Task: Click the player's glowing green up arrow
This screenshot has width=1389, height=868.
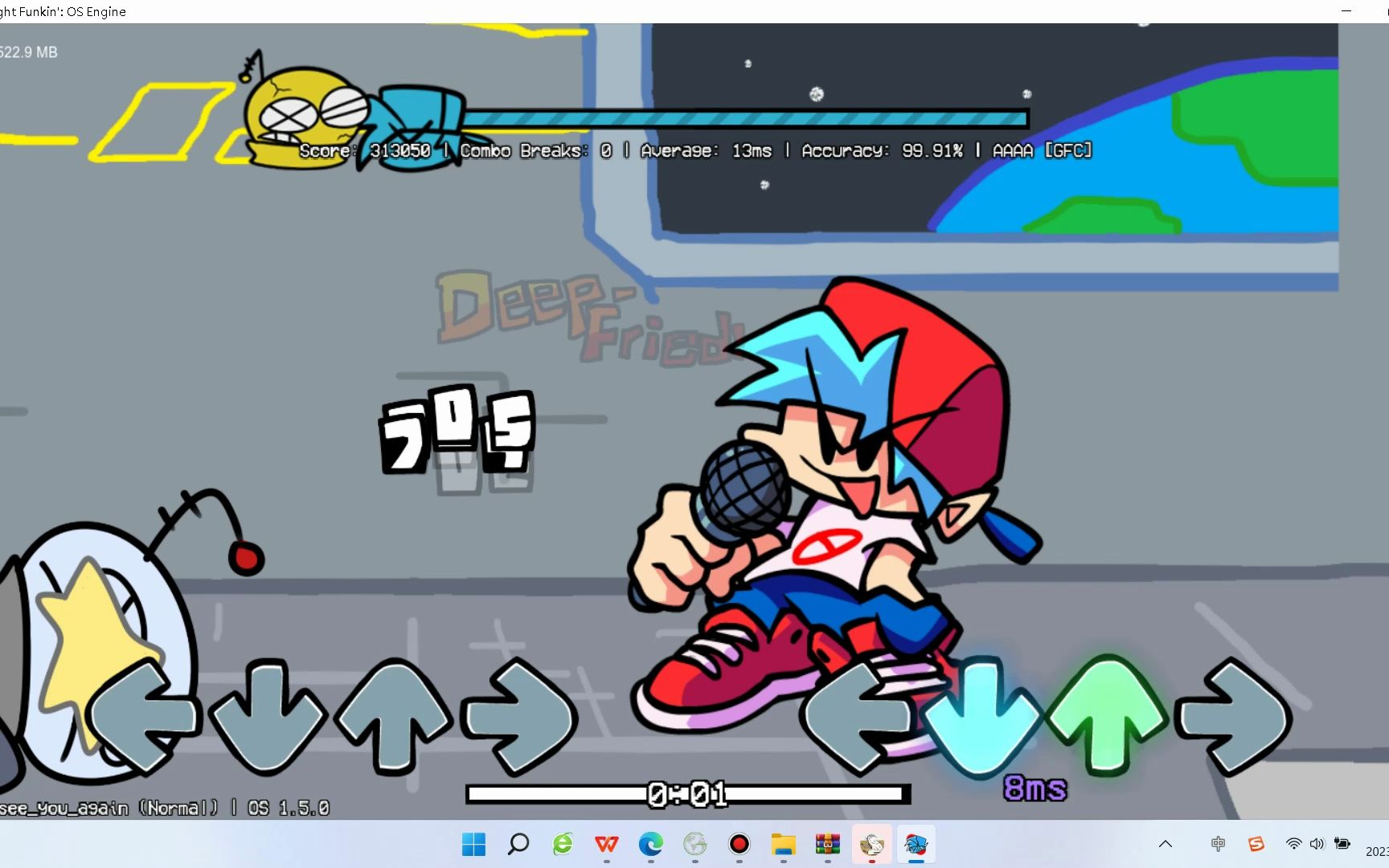Action: 1108,714
